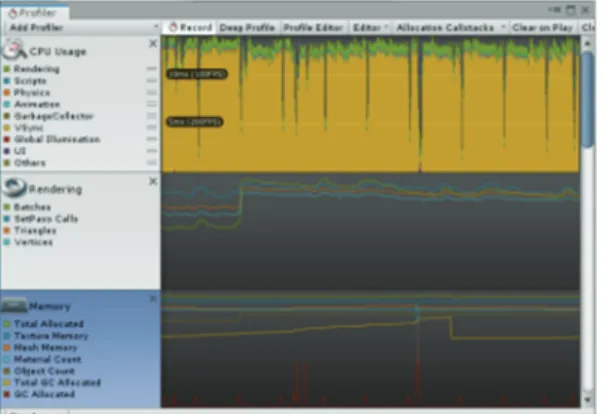Image resolution: width=604 pixels, height=414 pixels.
Task: Open Allocation Callstacks dropdown
Action: 450,28
